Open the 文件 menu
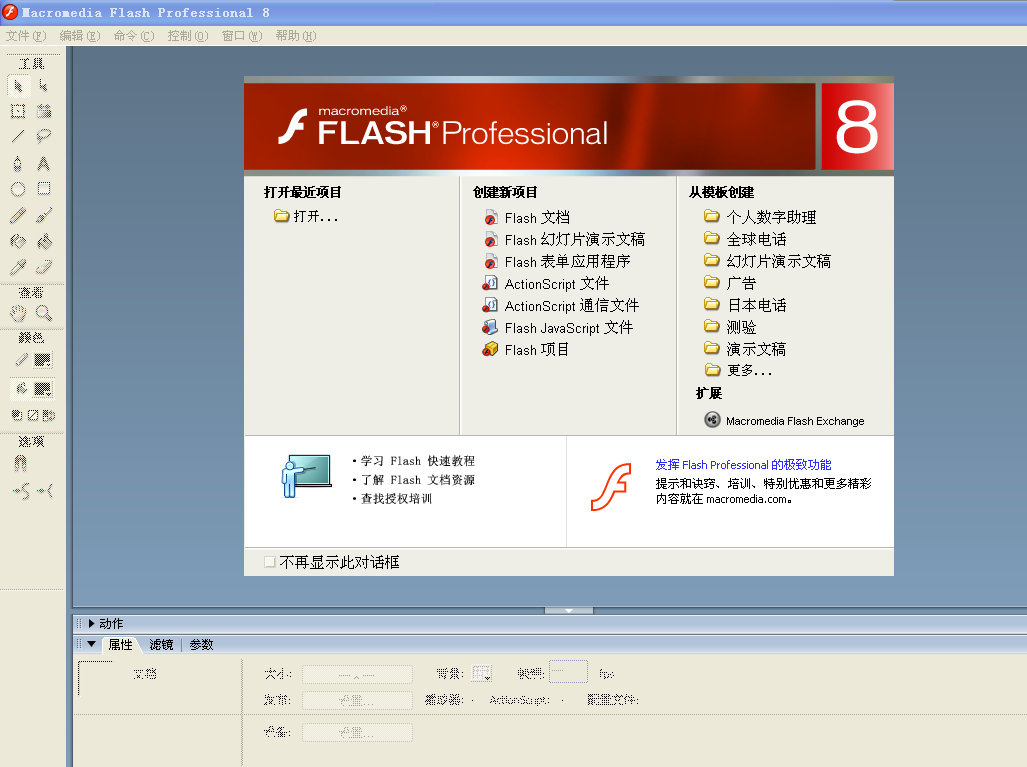The image size is (1027, 767). [25, 35]
